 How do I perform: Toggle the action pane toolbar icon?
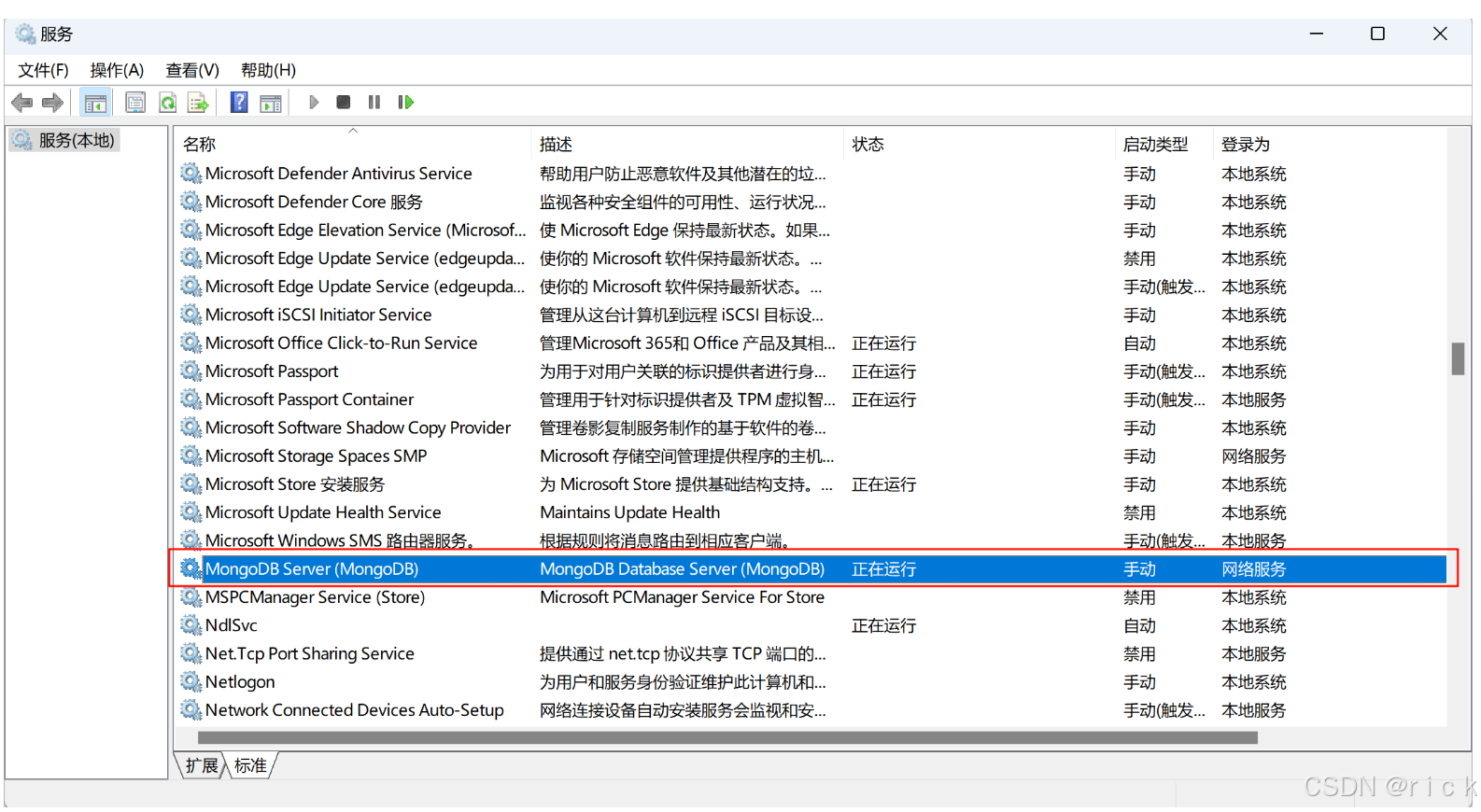tap(271, 103)
